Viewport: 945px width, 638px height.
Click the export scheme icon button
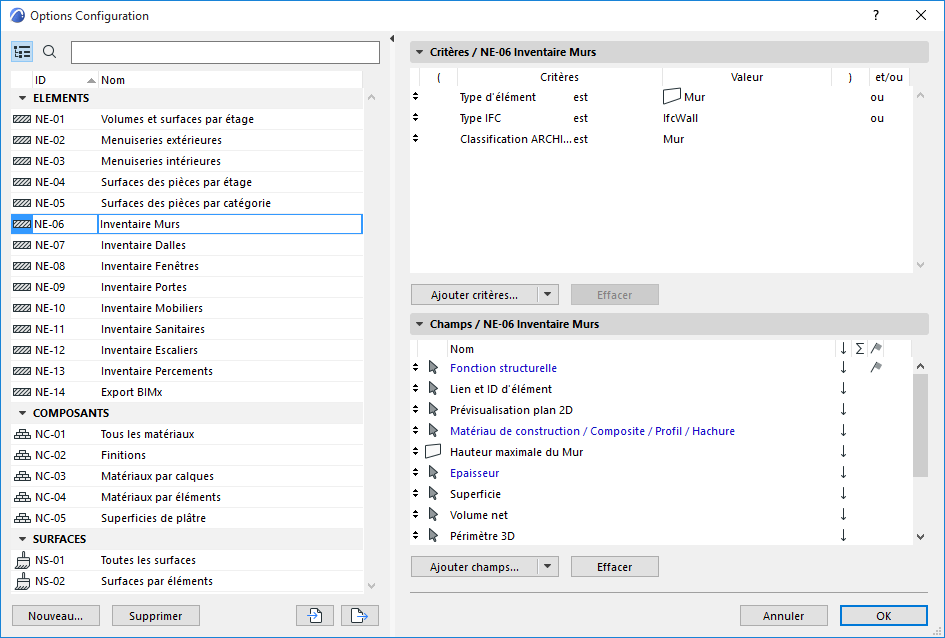360,615
